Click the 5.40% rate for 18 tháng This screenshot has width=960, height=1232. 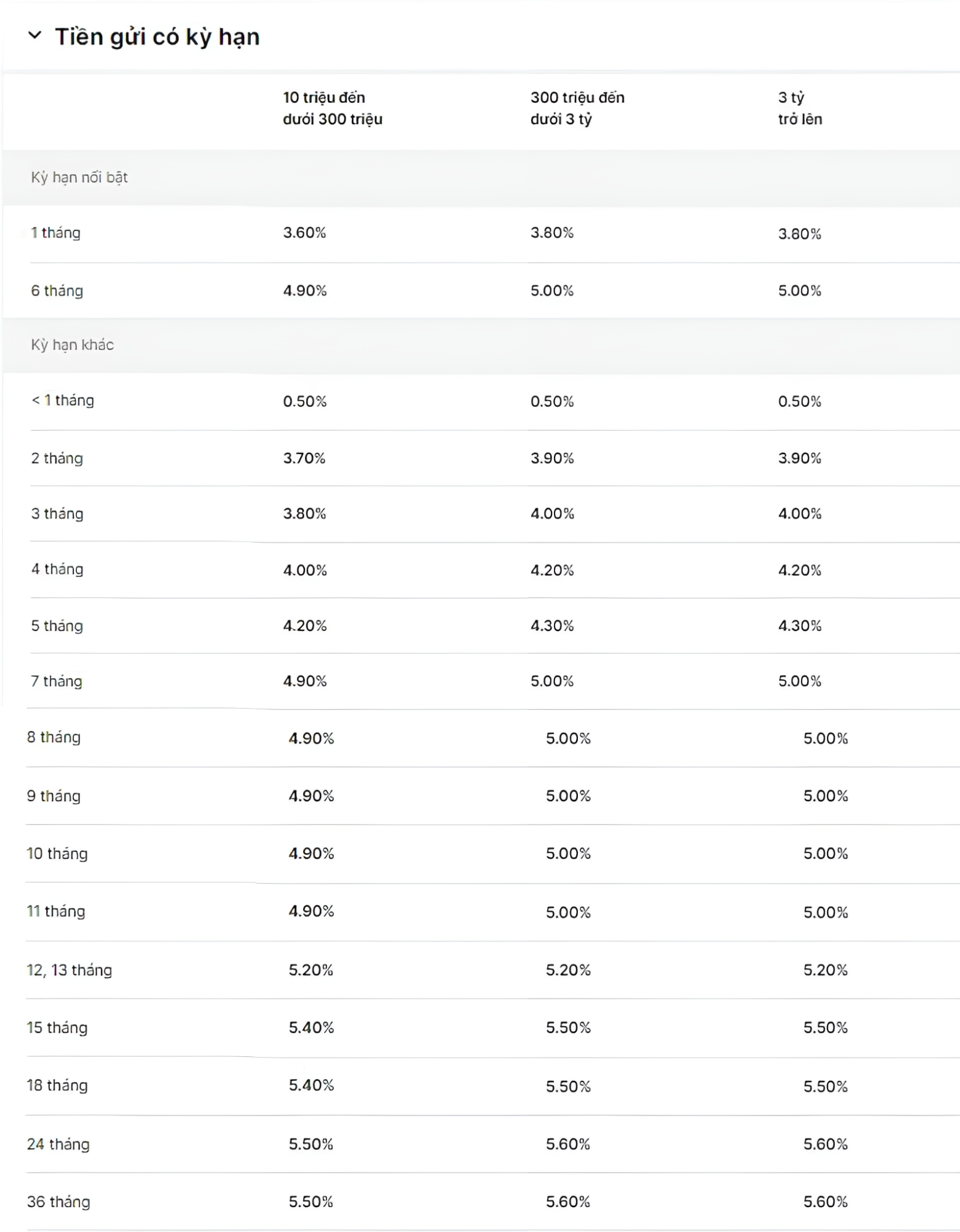pos(311,1085)
